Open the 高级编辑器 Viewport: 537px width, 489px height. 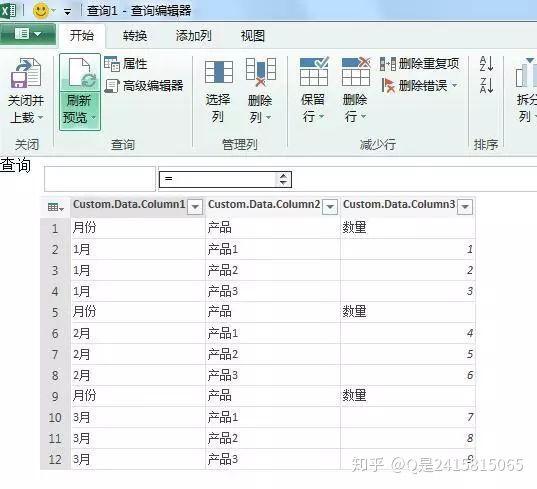tap(144, 86)
